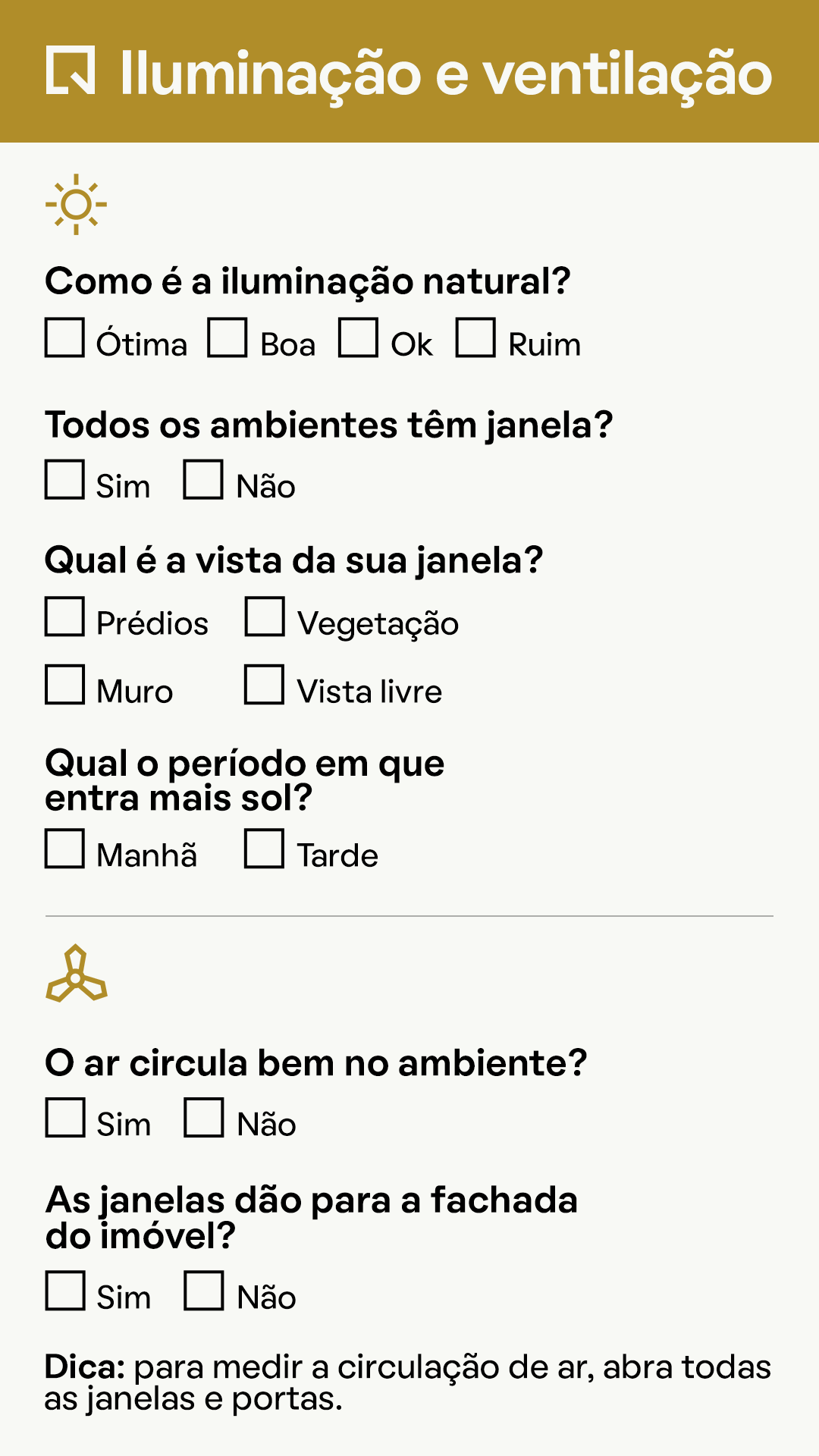Check Não under 'O ar circula bem no ambiente?'
Image resolution: width=819 pixels, height=1456 pixels.
coord(204,1117)
